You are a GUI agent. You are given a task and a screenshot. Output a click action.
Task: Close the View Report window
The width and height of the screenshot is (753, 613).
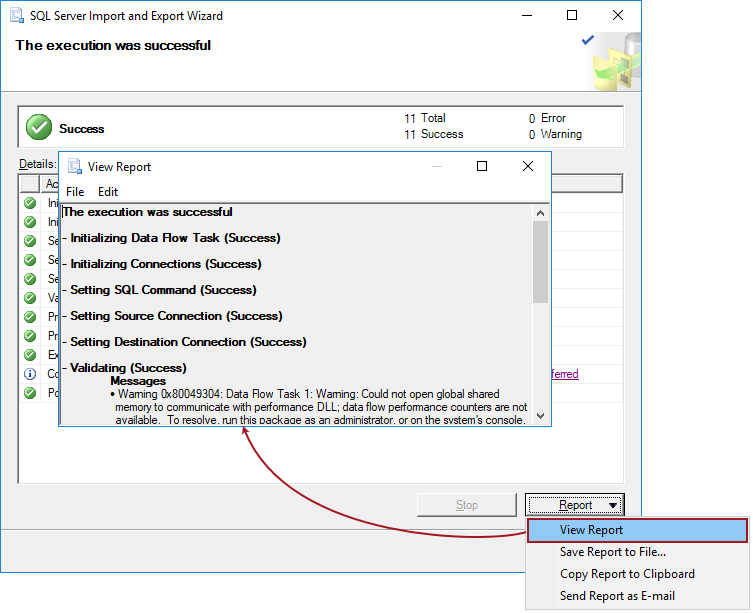[x=528, y=166]
